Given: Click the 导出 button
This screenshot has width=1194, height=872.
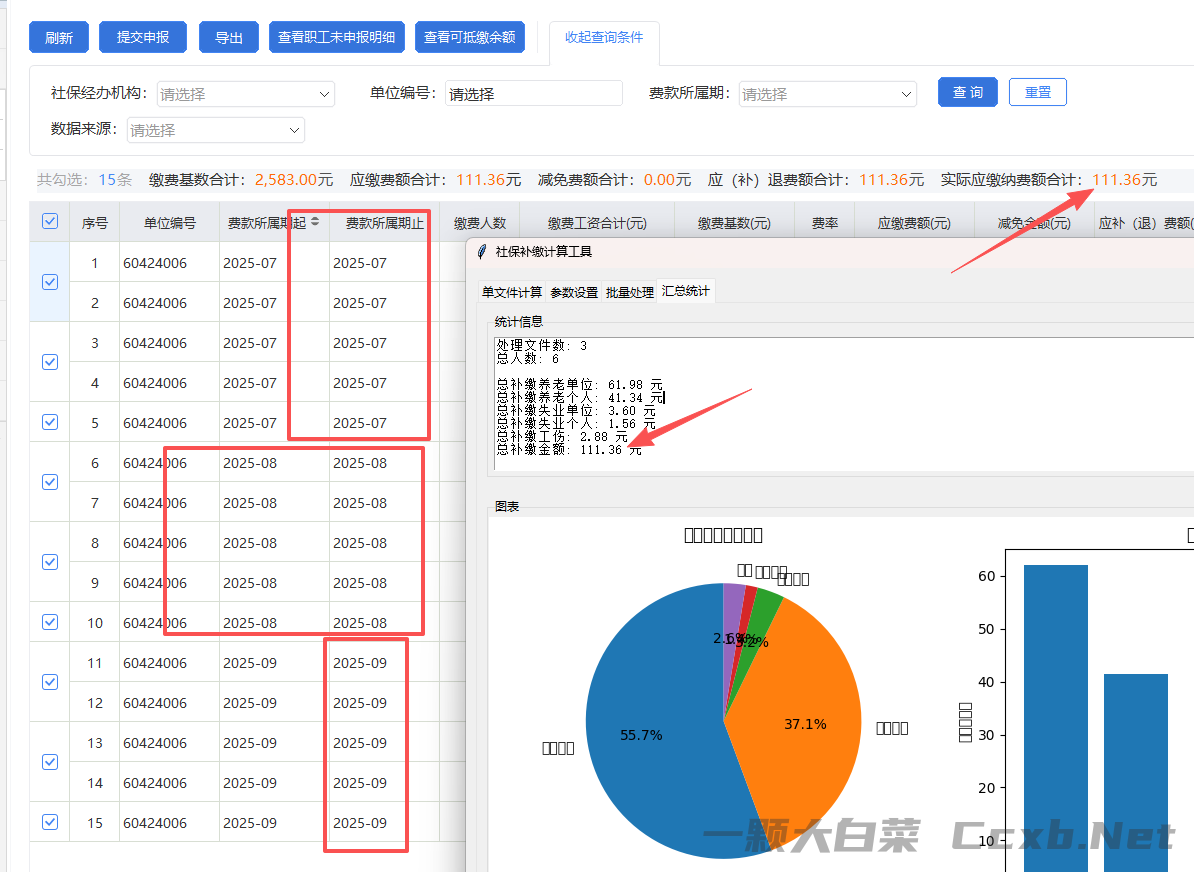Looking at the screenshot, I should point(229,38).
